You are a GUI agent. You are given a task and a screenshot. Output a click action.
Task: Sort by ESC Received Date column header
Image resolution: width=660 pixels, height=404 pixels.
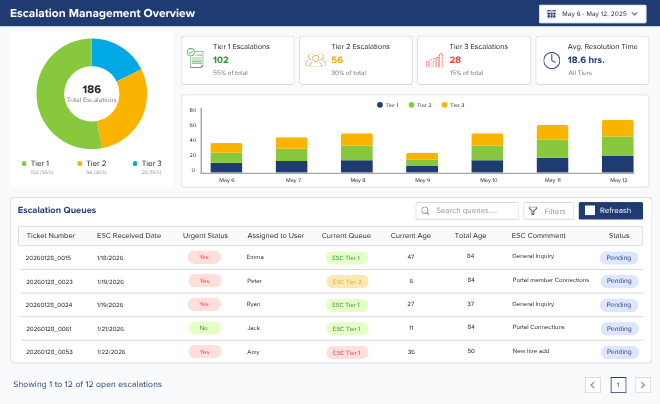pyautogui.click(x=129, y=236)
